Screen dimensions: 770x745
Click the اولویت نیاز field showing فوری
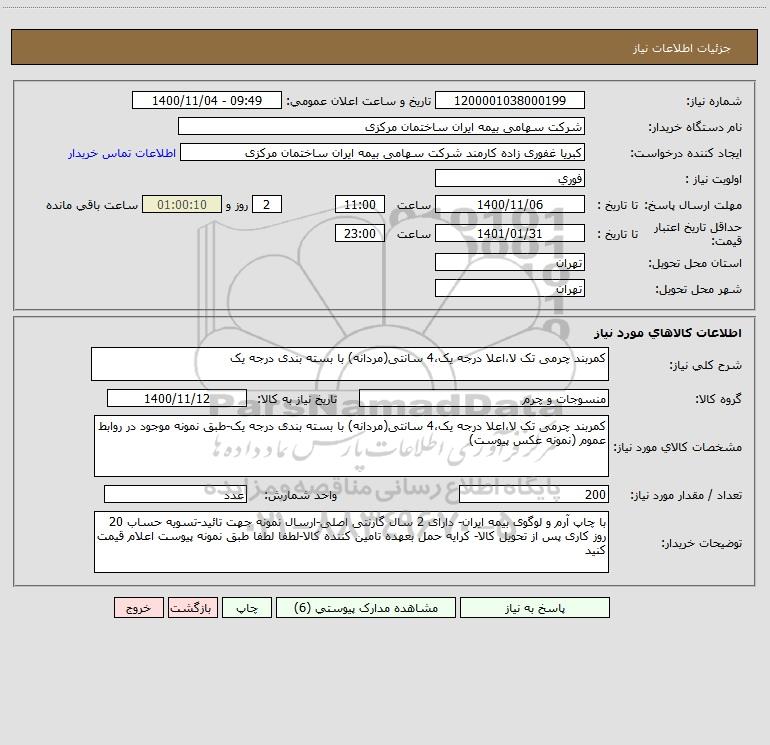coord(510,178)
